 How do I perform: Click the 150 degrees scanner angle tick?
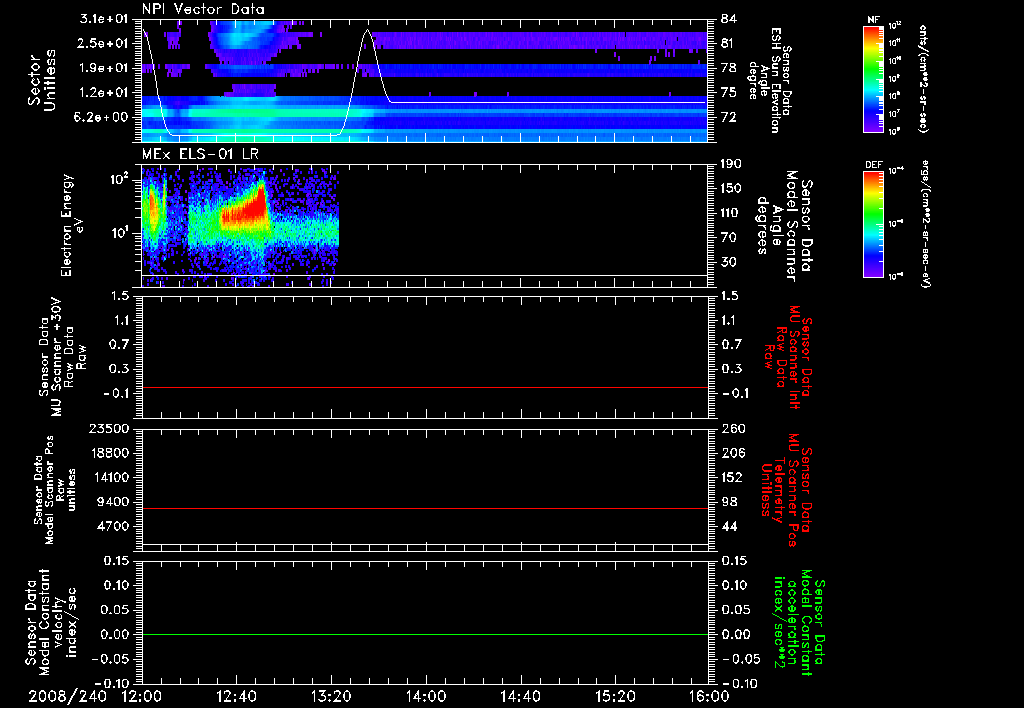click(731, 188)
